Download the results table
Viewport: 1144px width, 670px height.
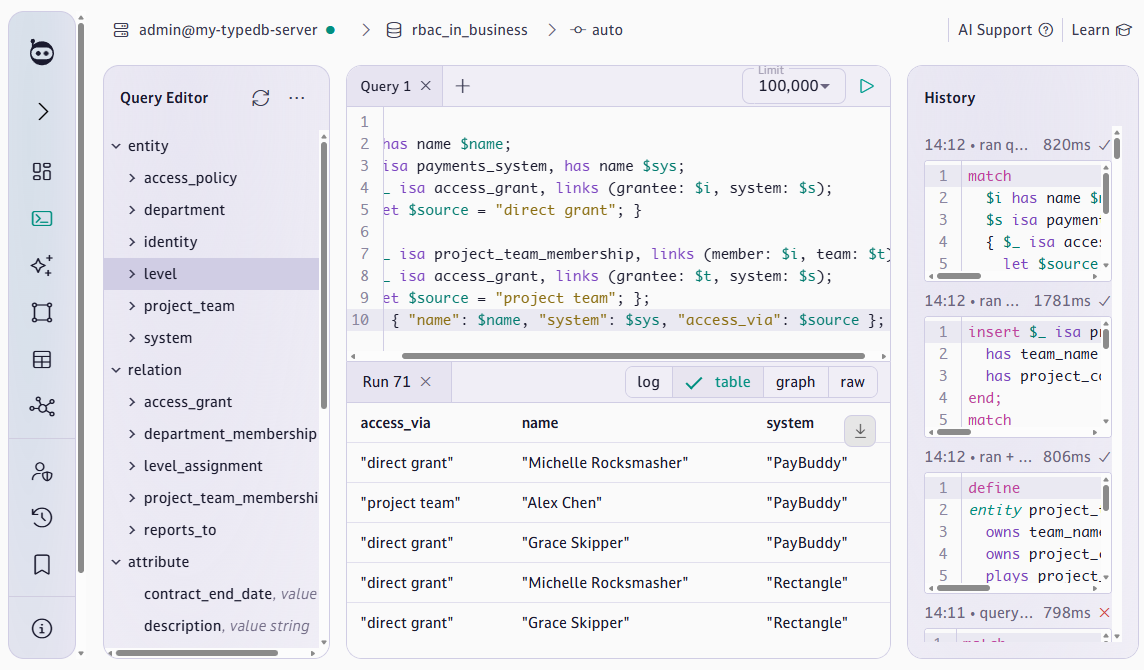pyautogui.click(x=859, y=431)
